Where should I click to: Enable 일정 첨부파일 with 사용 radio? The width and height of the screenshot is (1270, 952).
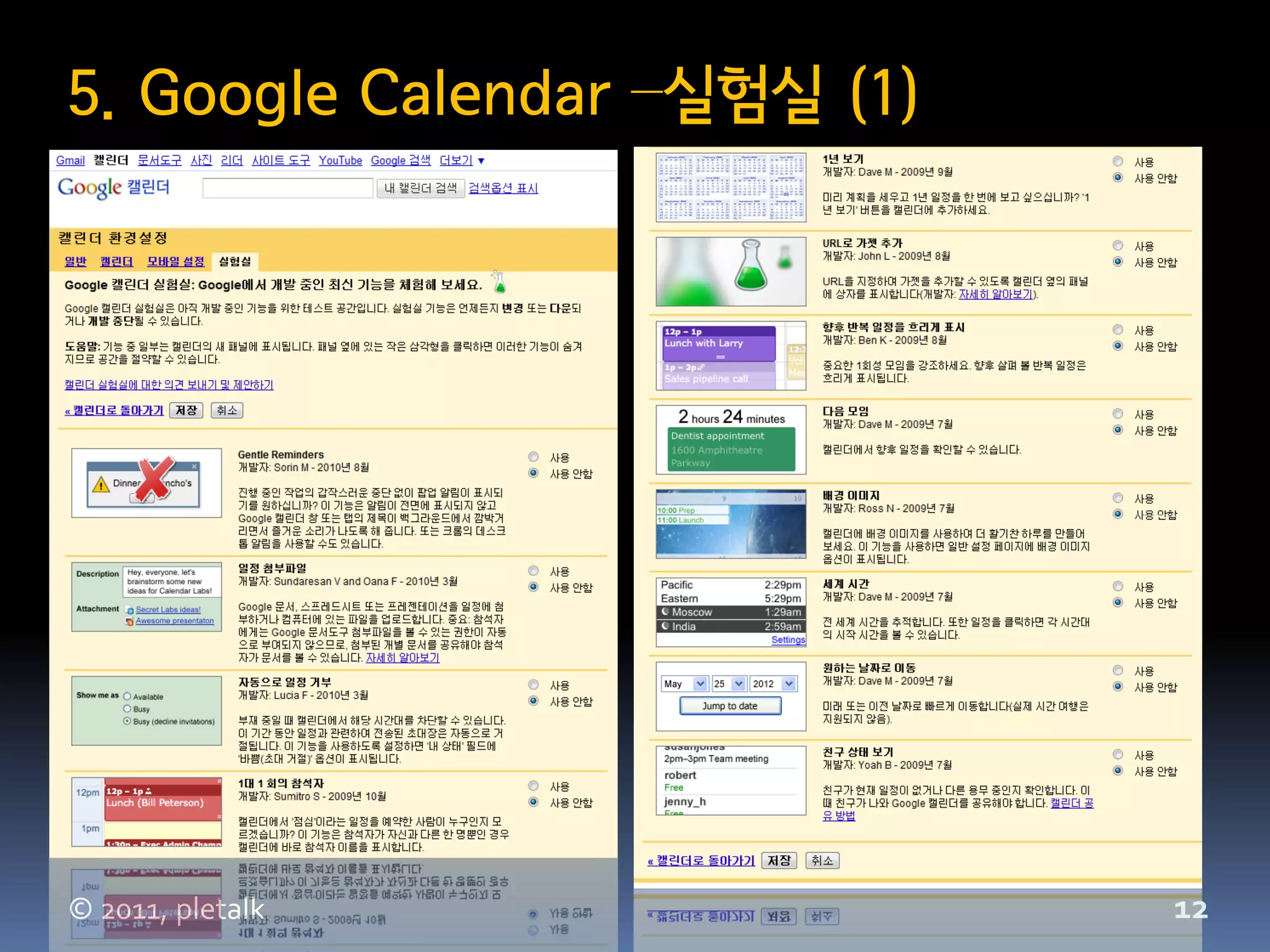[533, 571]
